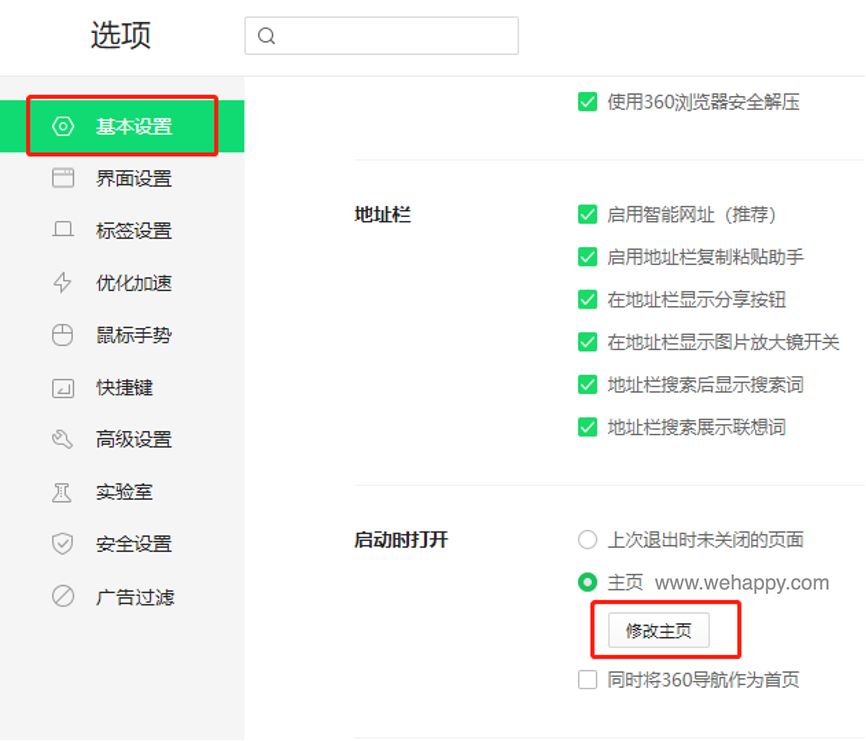Click the 鼠标手势 mouse icon
The image size is (866, 741).
pyautogui.click(x=63, y=335)
